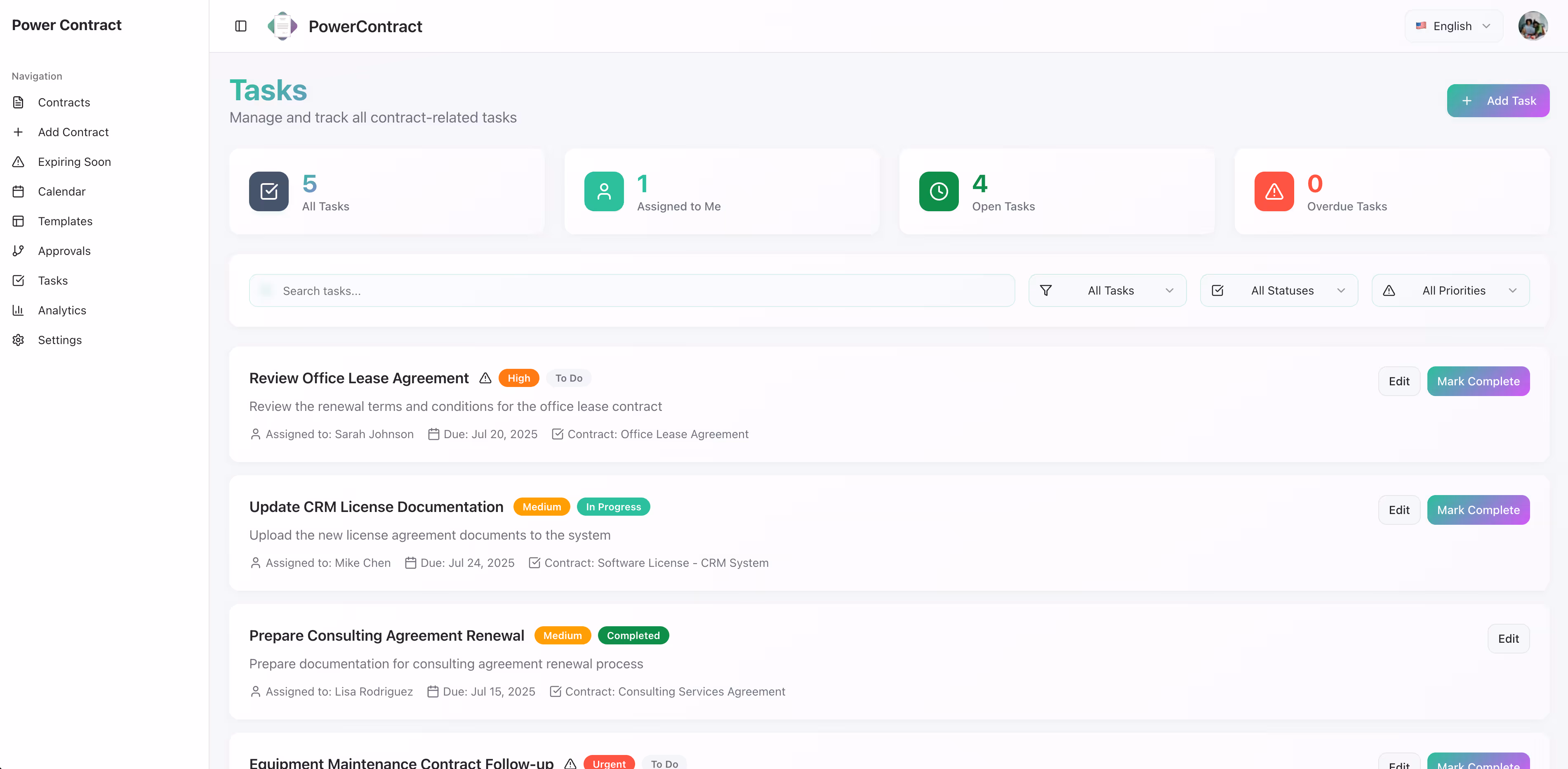
Task: Click the filter funnel icon
Action: pos(1046,290)
